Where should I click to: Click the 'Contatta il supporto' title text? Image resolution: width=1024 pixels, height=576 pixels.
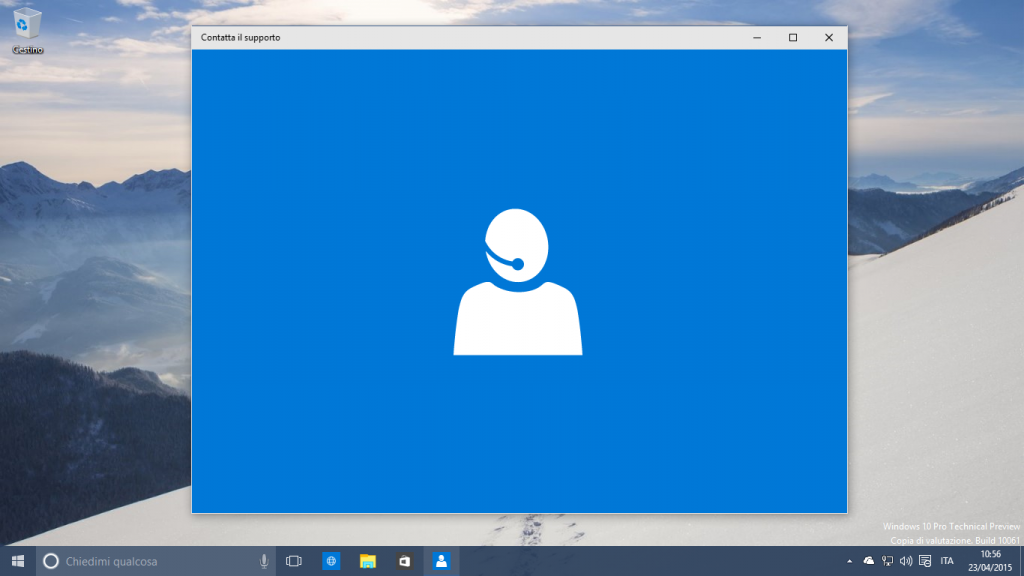point(240,37)
